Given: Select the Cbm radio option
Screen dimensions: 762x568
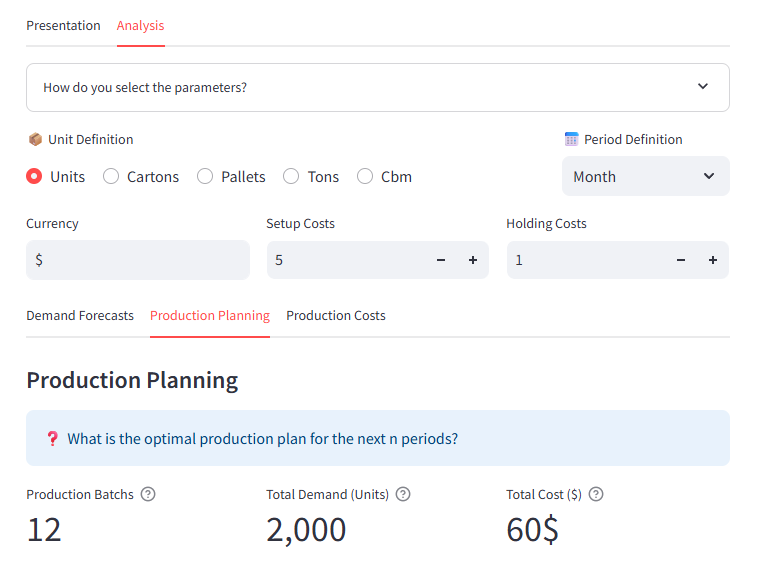Looking at the screenshot, I should (x=365, y=177).
